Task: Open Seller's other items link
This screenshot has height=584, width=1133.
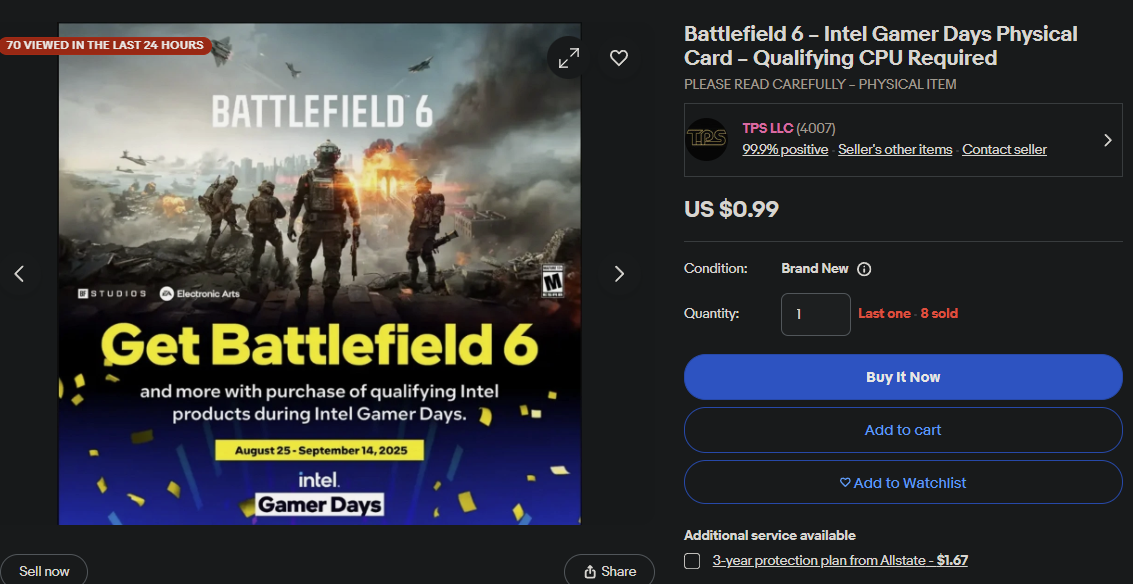Action: (x=895, y=150)
